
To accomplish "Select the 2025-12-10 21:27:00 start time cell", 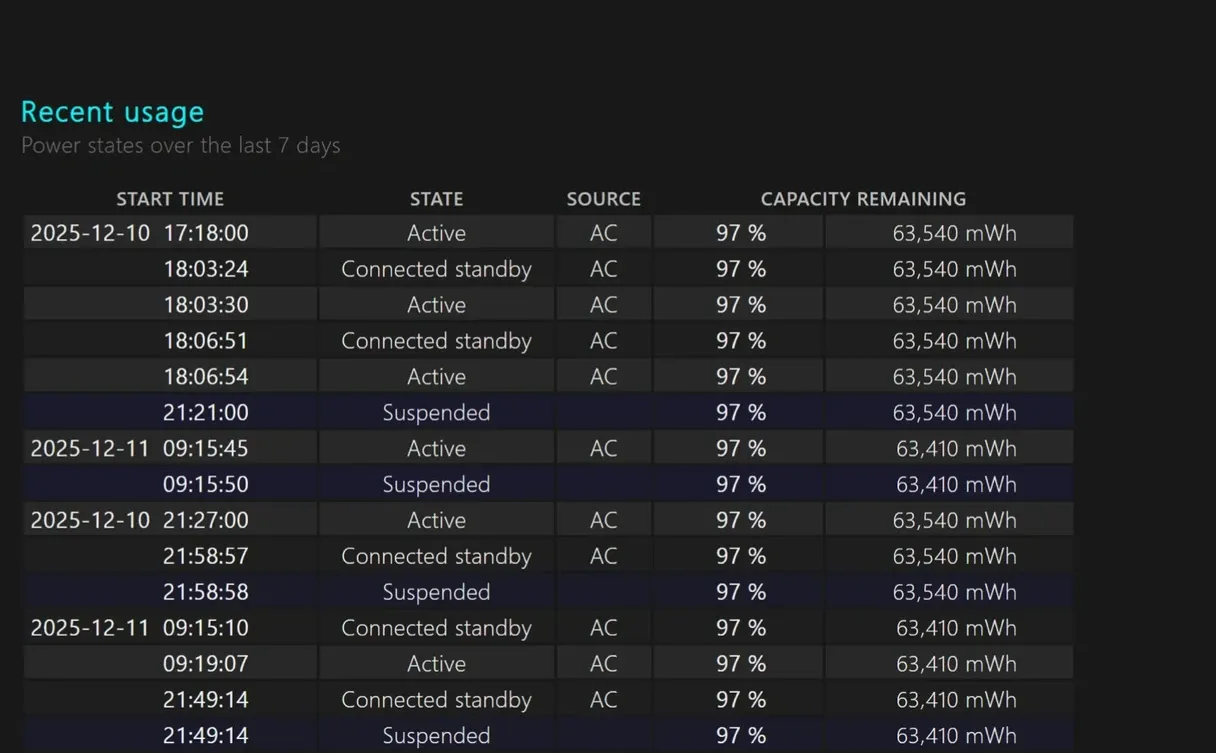I will [140, 521].
